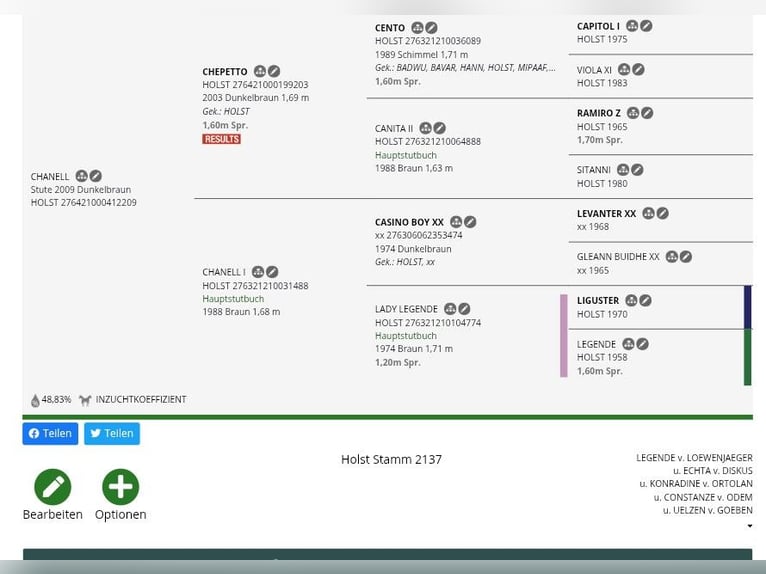766x574 pixels.
Task: Open pedigree icon next to GLEANN BUIDHE XX
Action: coord(672,257)
